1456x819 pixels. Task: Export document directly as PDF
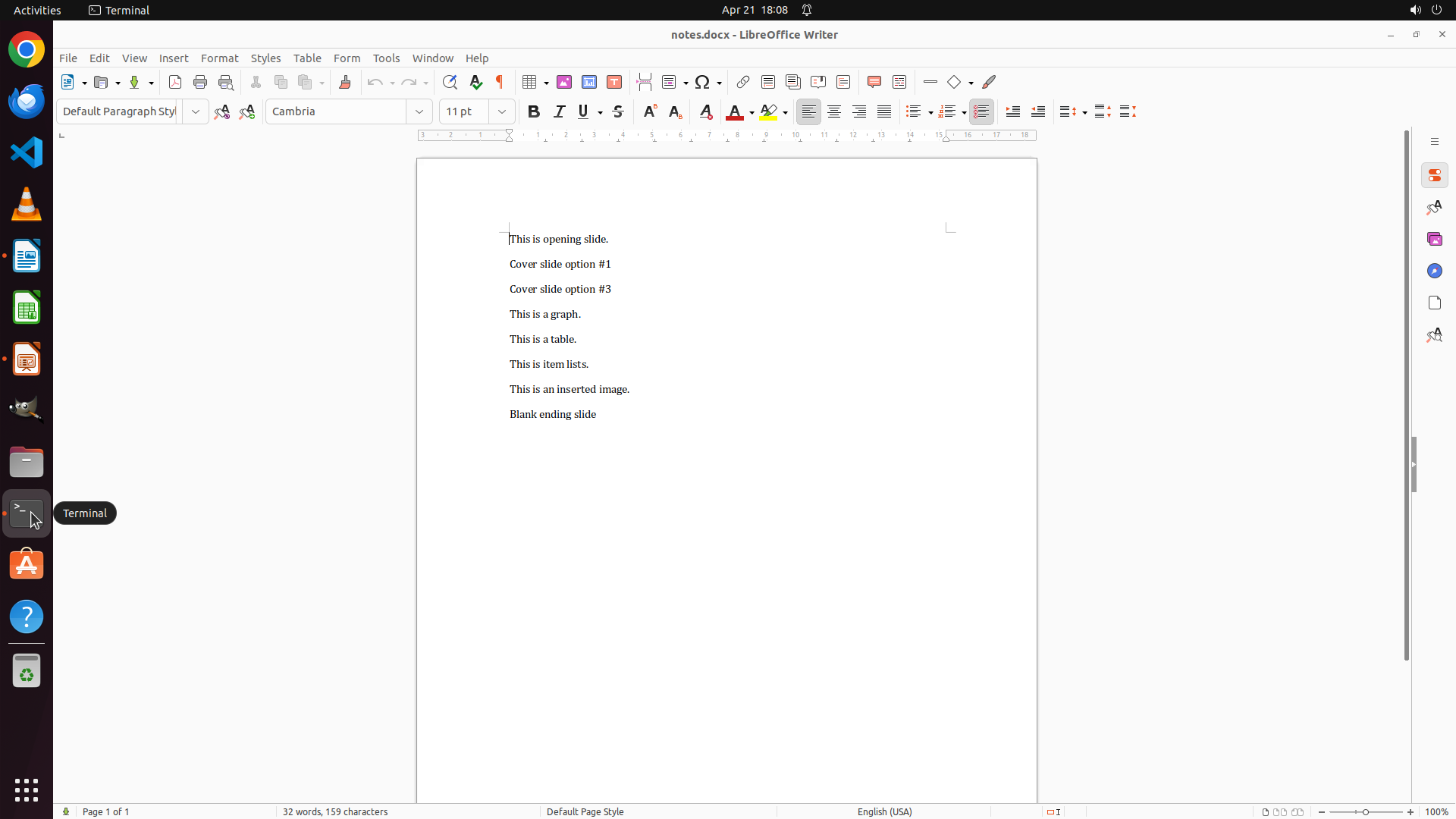coord(175,82)
